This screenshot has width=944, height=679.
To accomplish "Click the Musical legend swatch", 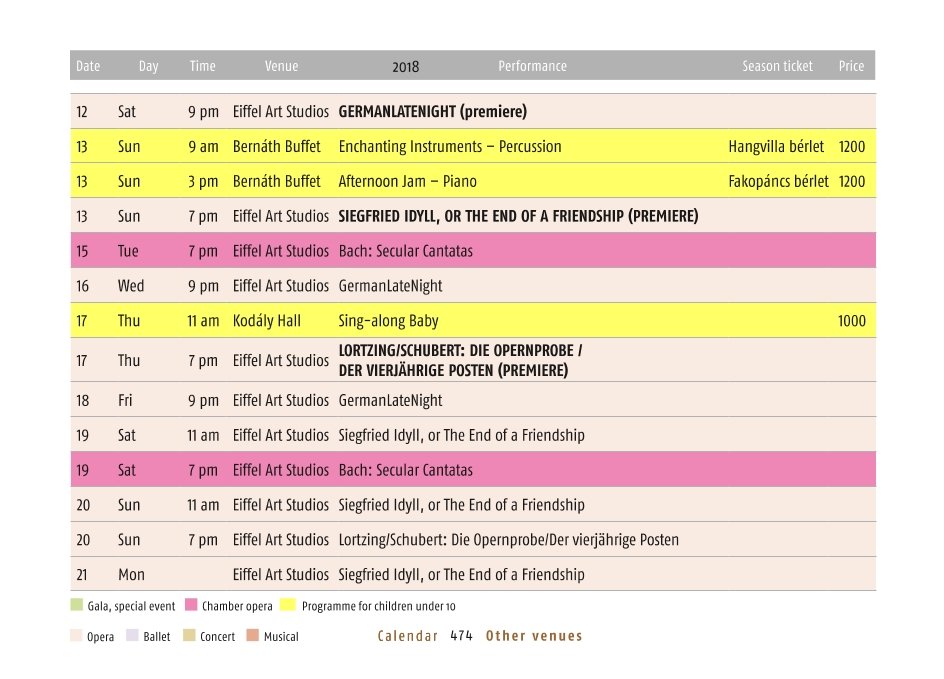I will pos(253,635).
